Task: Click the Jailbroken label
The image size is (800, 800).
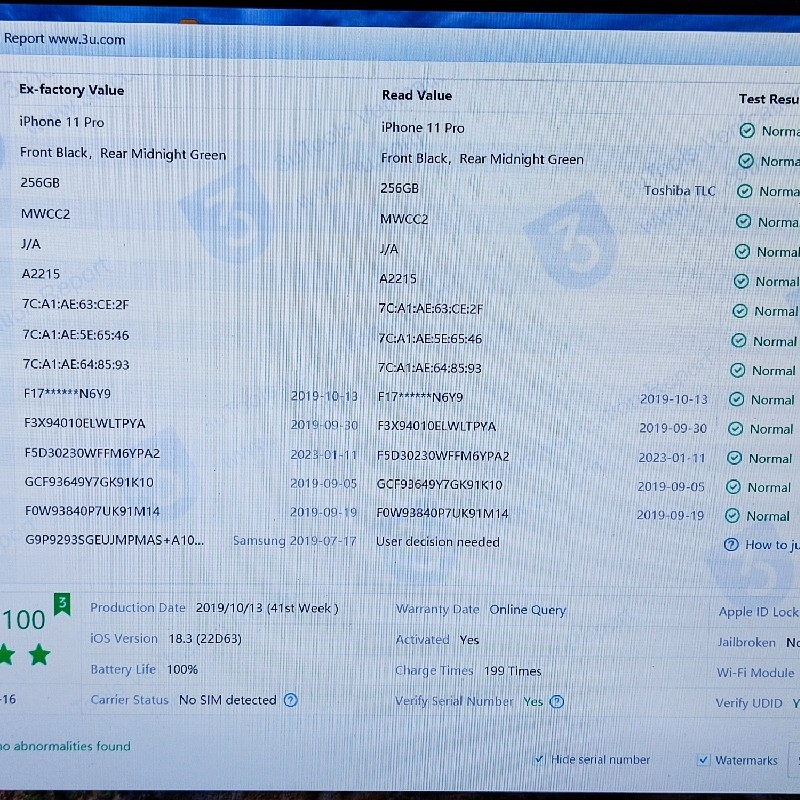Action: (746, 642)
